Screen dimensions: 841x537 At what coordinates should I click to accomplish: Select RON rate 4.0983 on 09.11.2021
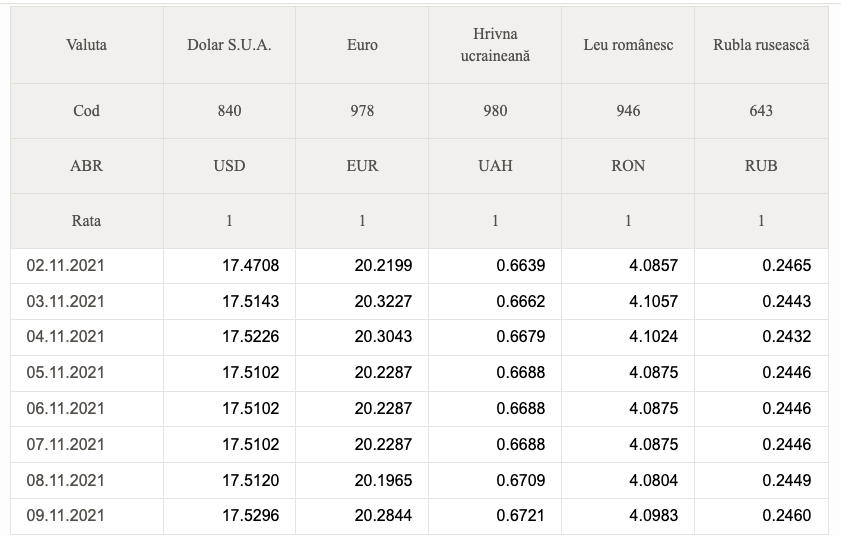(654, 516)
